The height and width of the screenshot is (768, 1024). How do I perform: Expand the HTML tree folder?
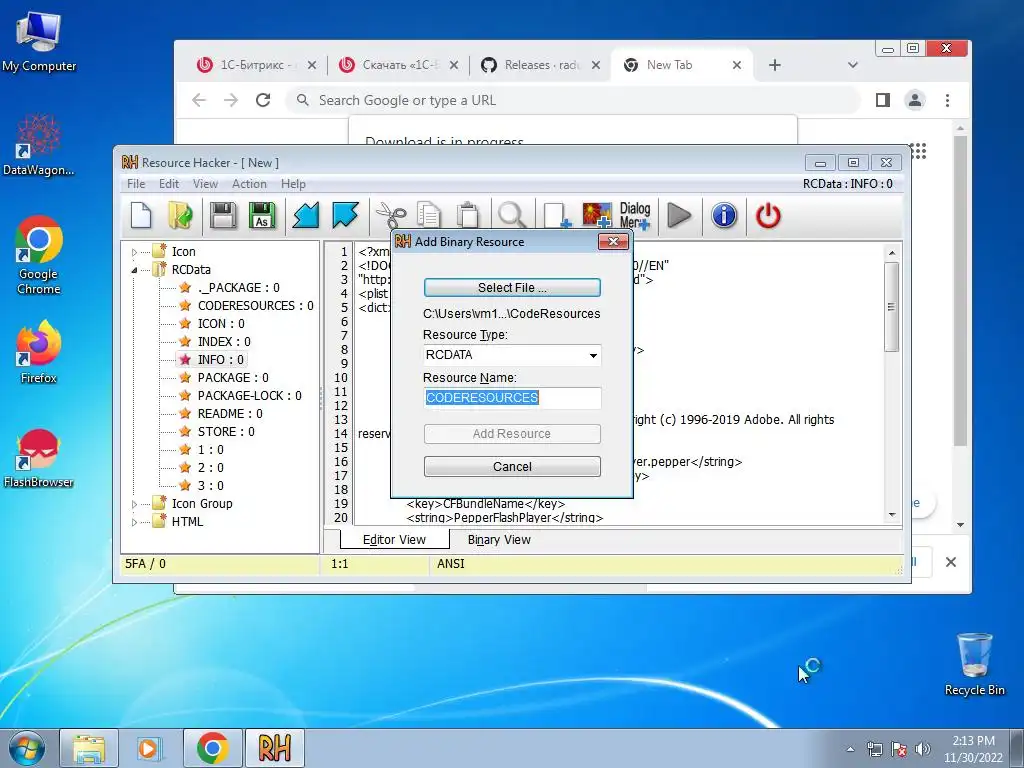pos(135,522)
